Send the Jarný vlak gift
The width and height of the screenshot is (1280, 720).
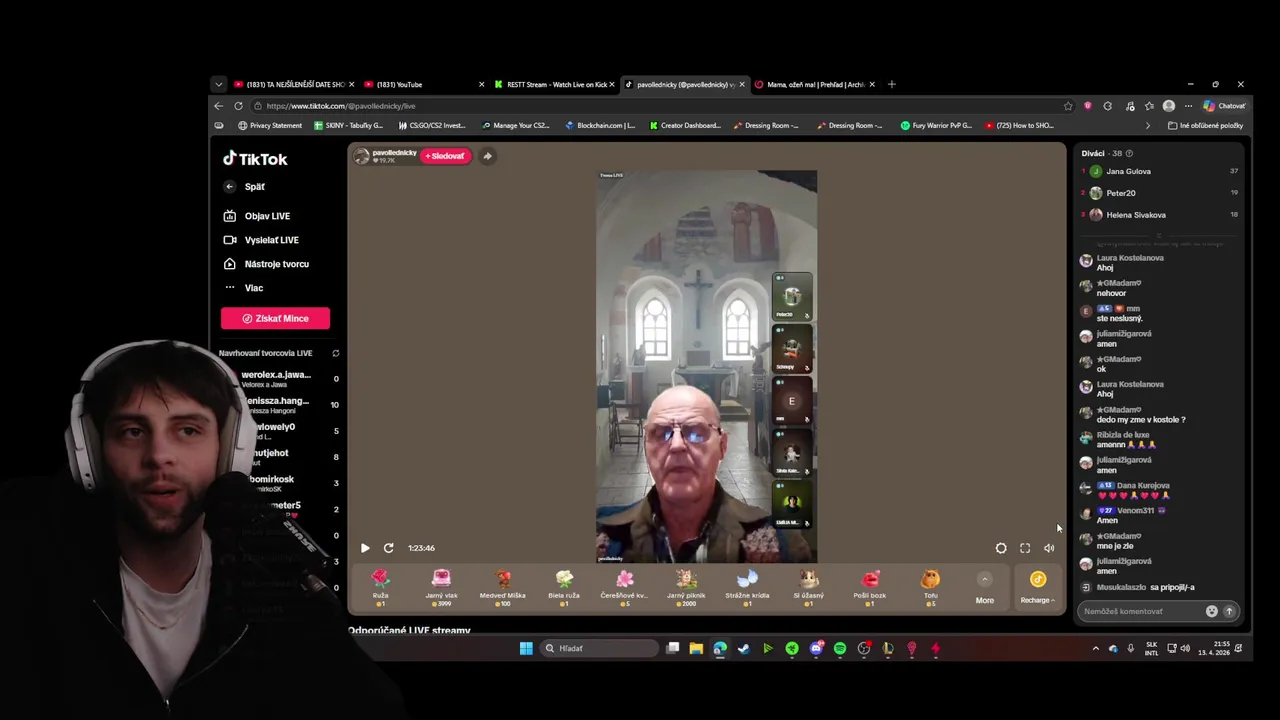coord(441,587)
